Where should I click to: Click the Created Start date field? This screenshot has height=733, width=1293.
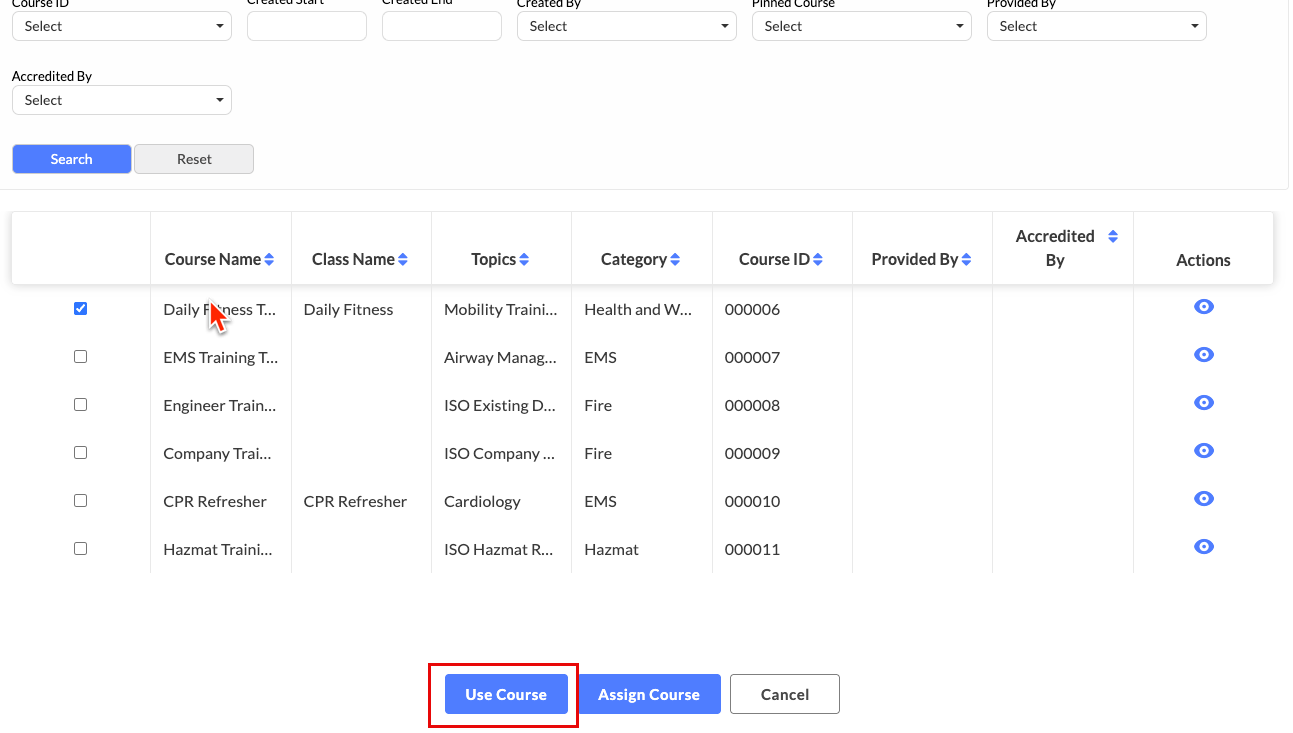pyautogui.click(x=306, y=26)
